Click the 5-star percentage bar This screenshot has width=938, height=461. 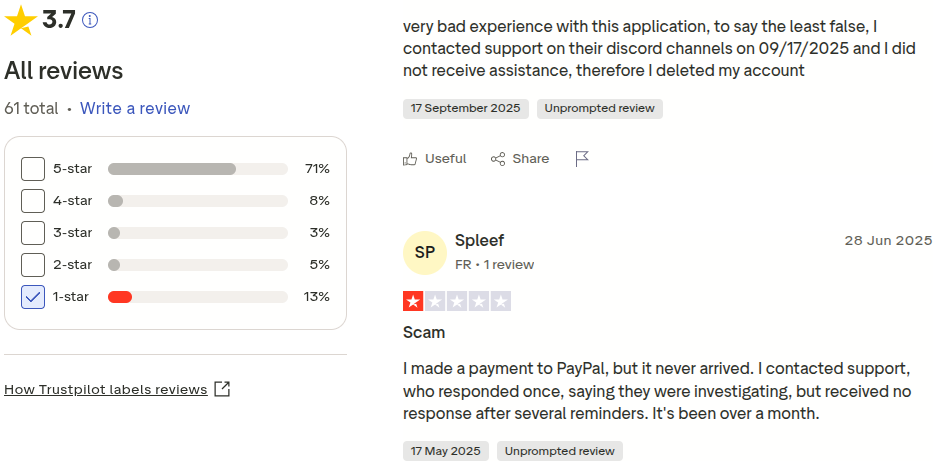(172, 169)
